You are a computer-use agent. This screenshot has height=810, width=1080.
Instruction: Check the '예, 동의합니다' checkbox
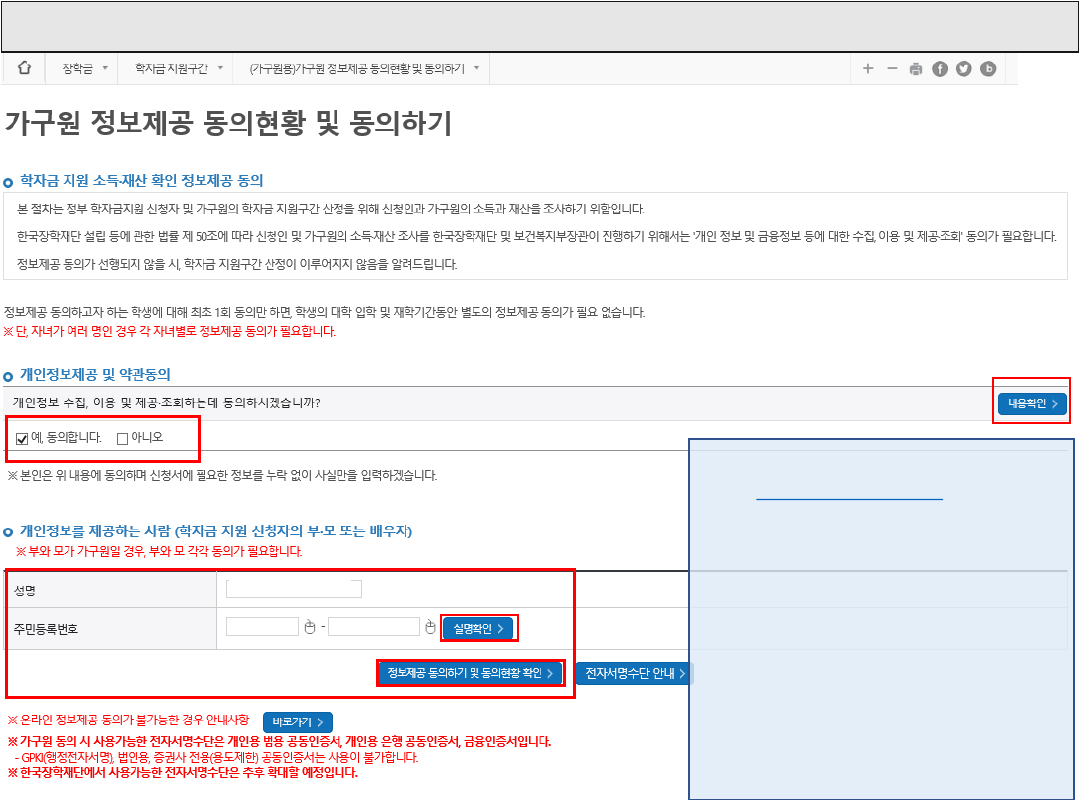pyautogui.click(x=22, y=438)
